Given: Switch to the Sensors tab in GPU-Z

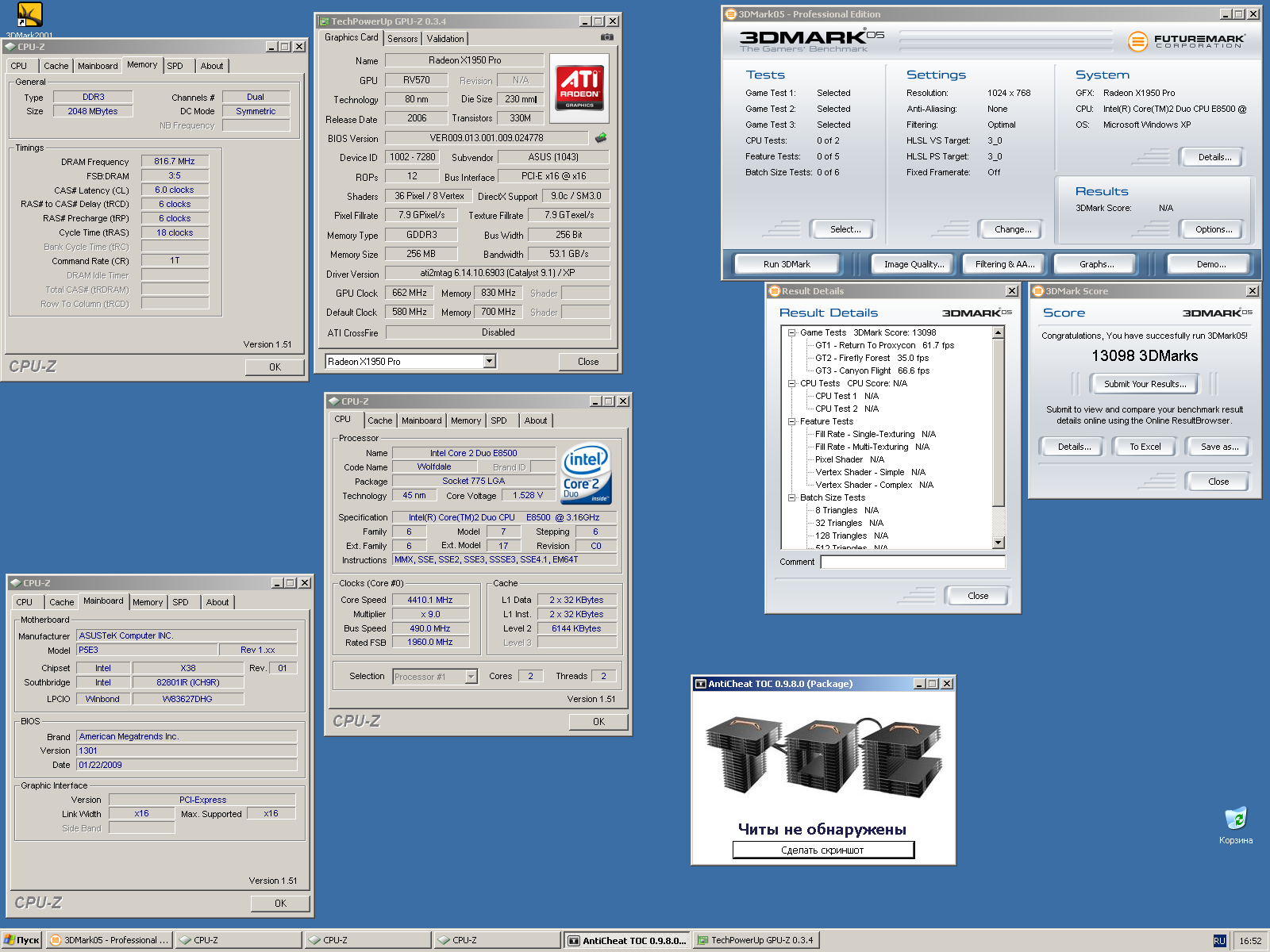Looking at the screenshot, I should pyautogui.click(x=402, y=39).
